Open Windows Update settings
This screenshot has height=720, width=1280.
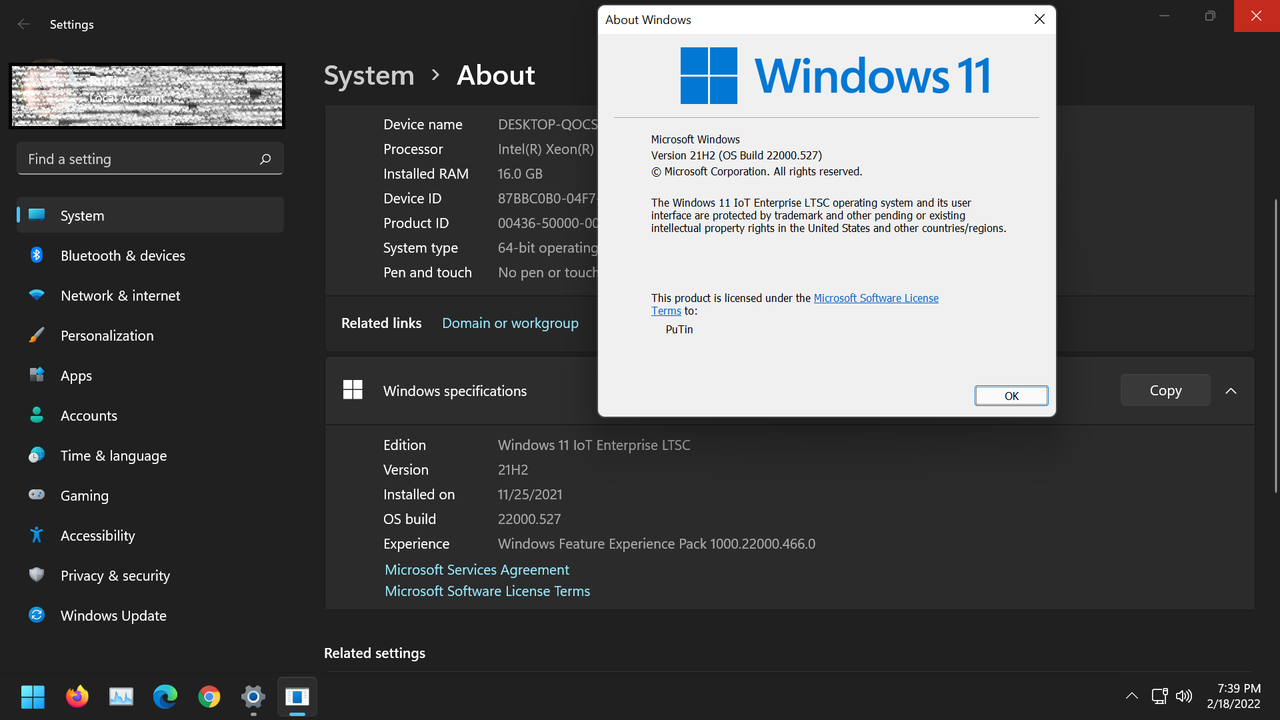(x=150, y=615)
